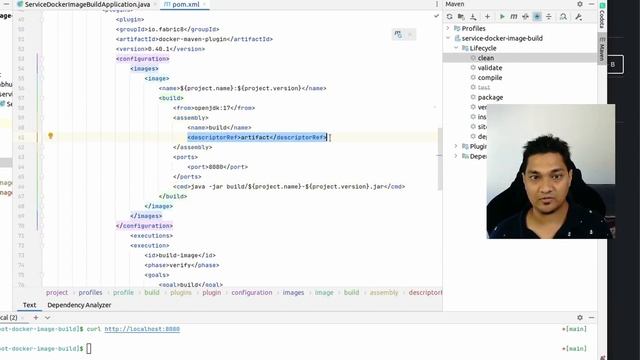
Task: Open http://localhost:8080 link in terminal
Action: click(142, 329)
